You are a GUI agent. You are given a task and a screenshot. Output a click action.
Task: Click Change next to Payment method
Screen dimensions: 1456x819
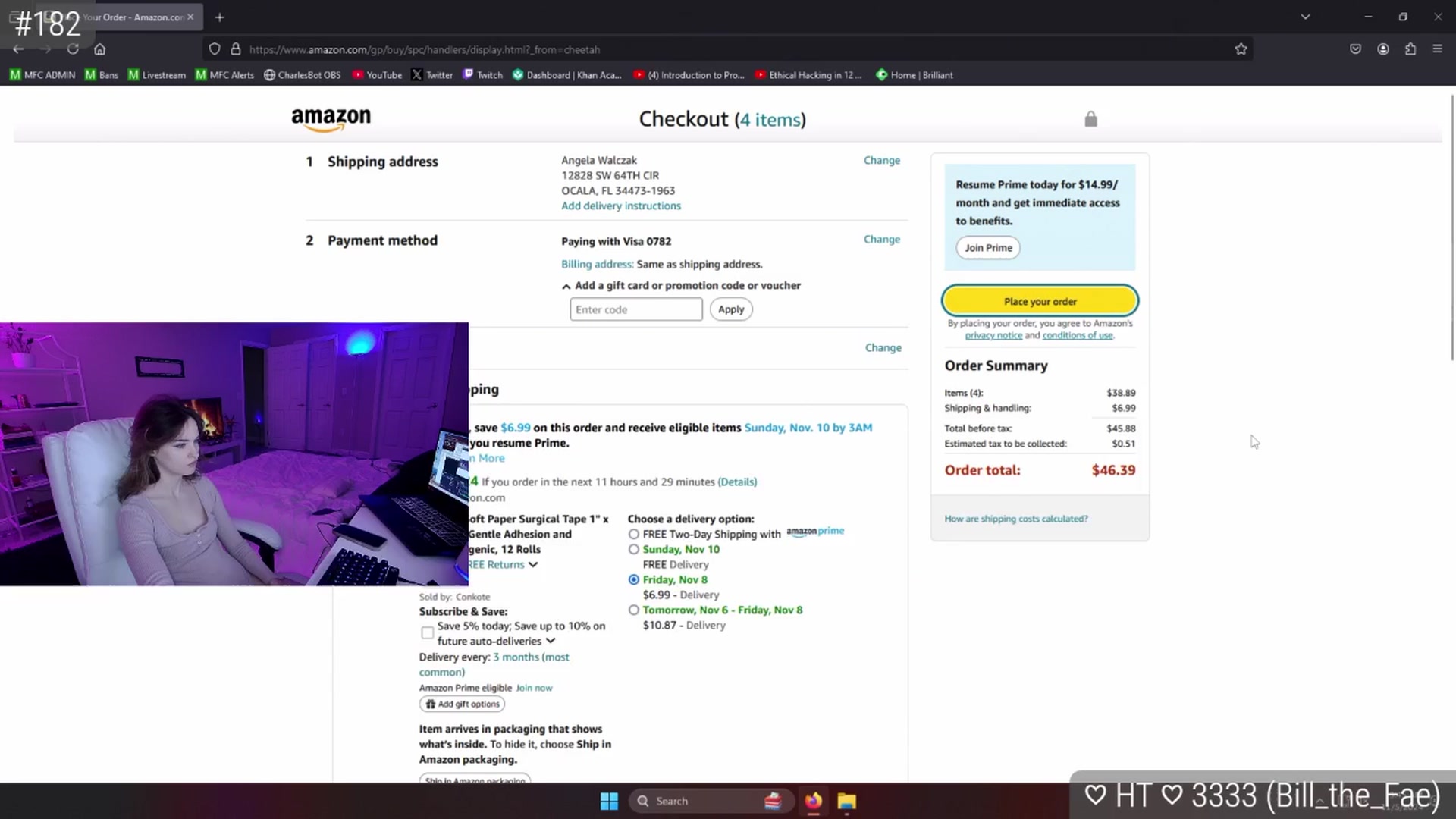[x=882, y=240]
